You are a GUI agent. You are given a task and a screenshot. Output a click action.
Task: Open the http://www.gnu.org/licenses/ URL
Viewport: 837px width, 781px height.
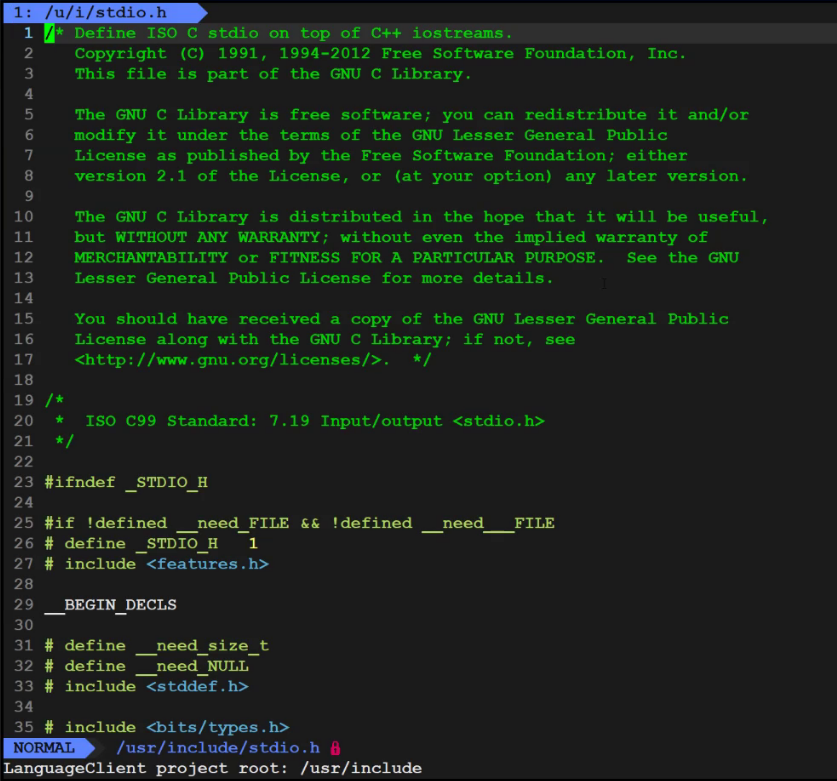(228, 360)
